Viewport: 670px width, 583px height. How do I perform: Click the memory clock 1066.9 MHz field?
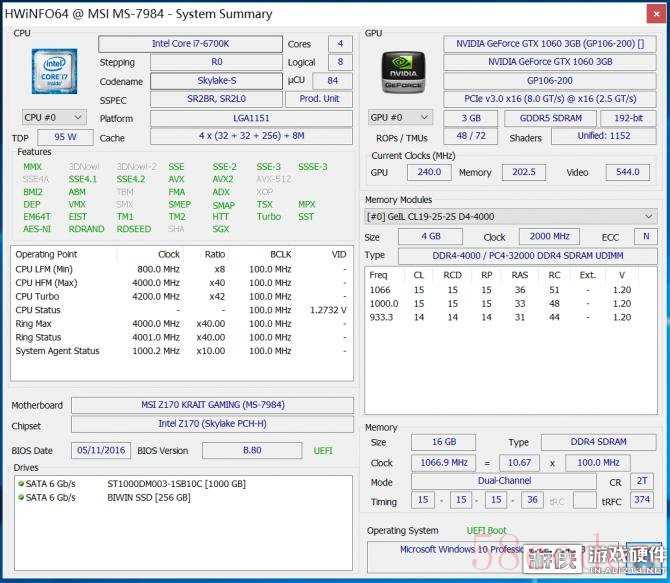[444, 463]
